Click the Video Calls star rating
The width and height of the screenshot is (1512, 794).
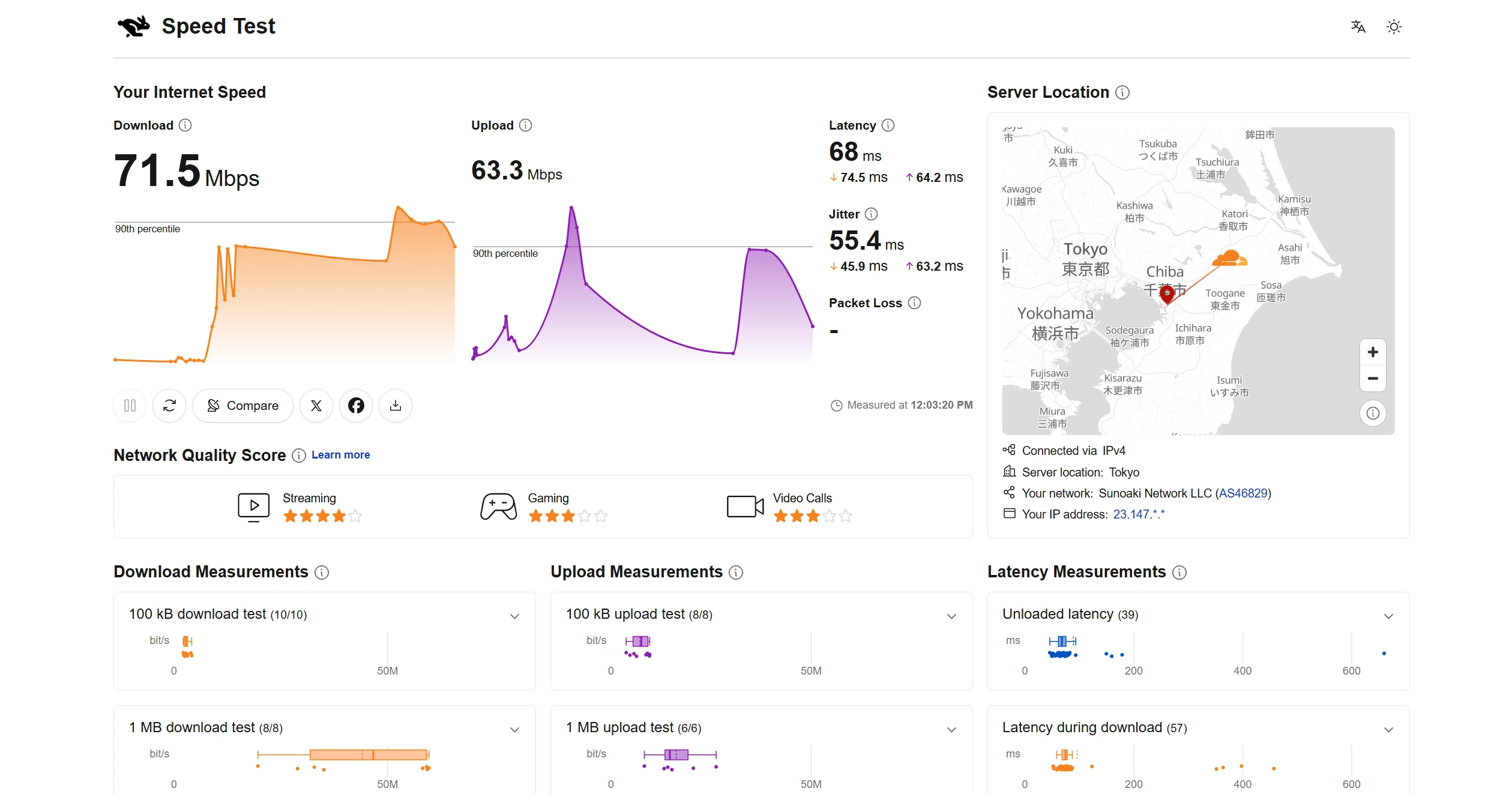tap(813, 516)
